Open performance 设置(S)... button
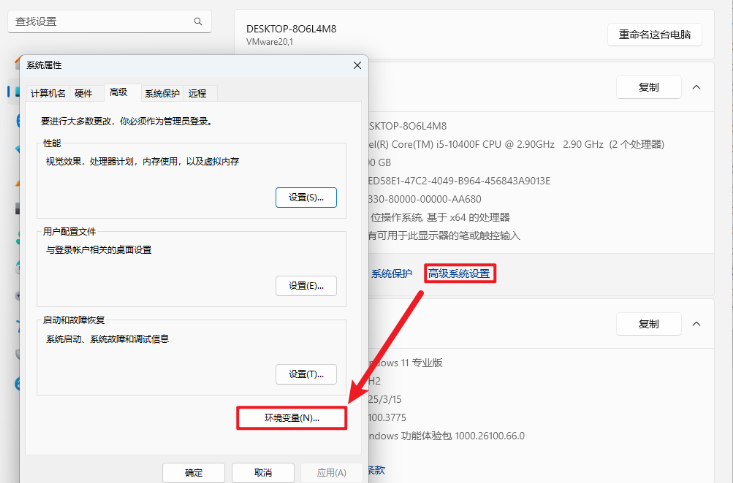The width and height of the screenshot is (733, 483). 306,197
